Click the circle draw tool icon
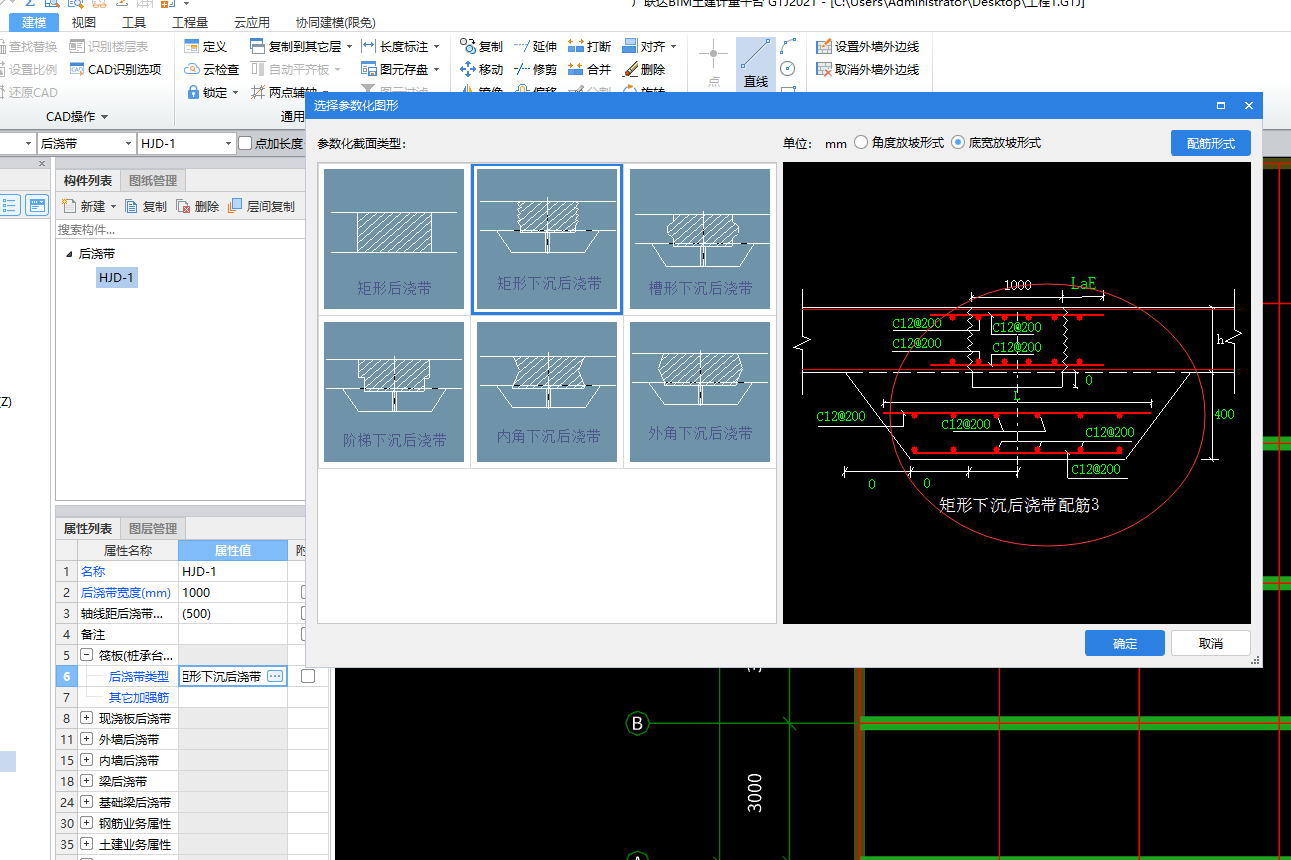 [788, 68]
